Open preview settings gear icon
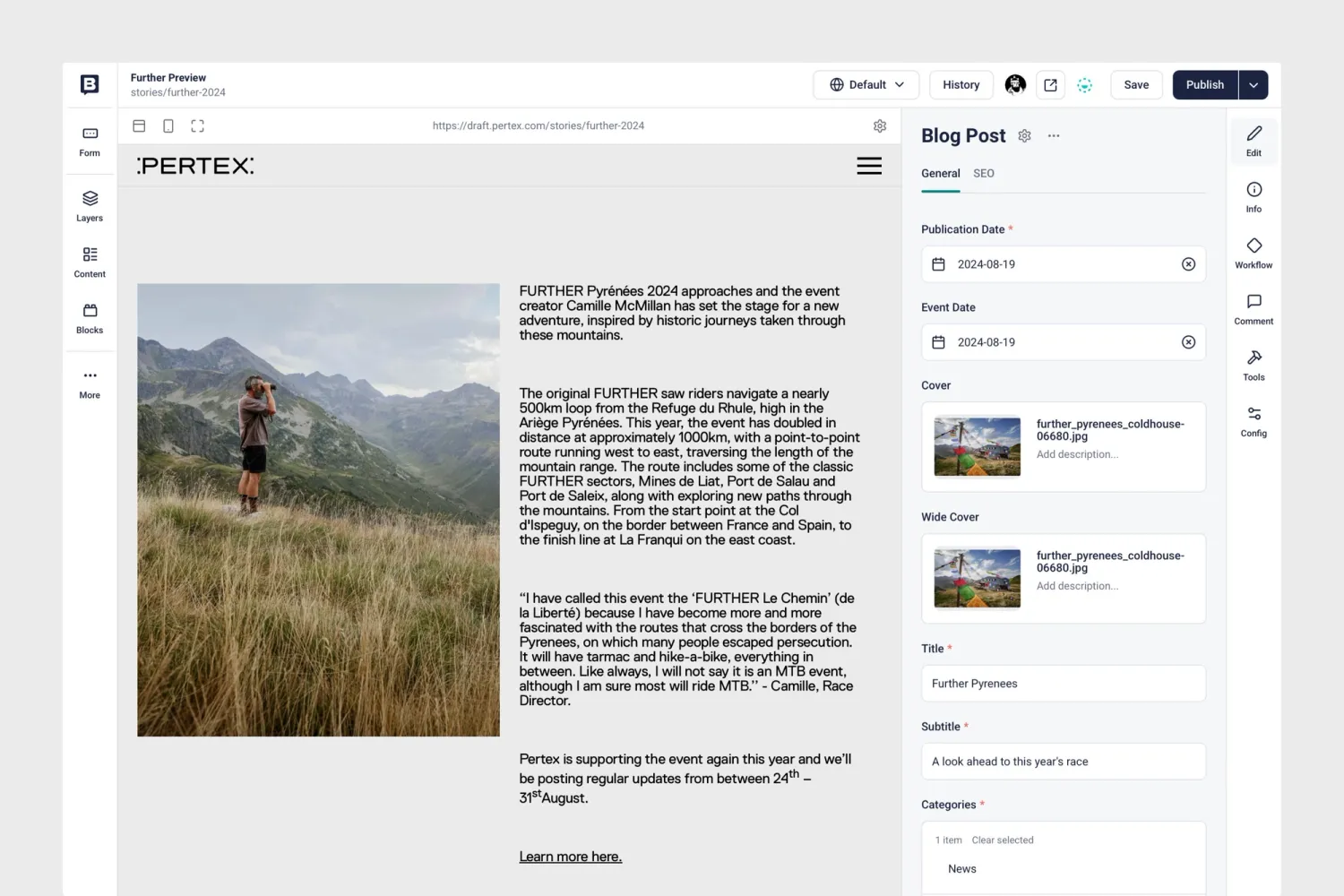Screen dimensions: 1344x896 880,126
